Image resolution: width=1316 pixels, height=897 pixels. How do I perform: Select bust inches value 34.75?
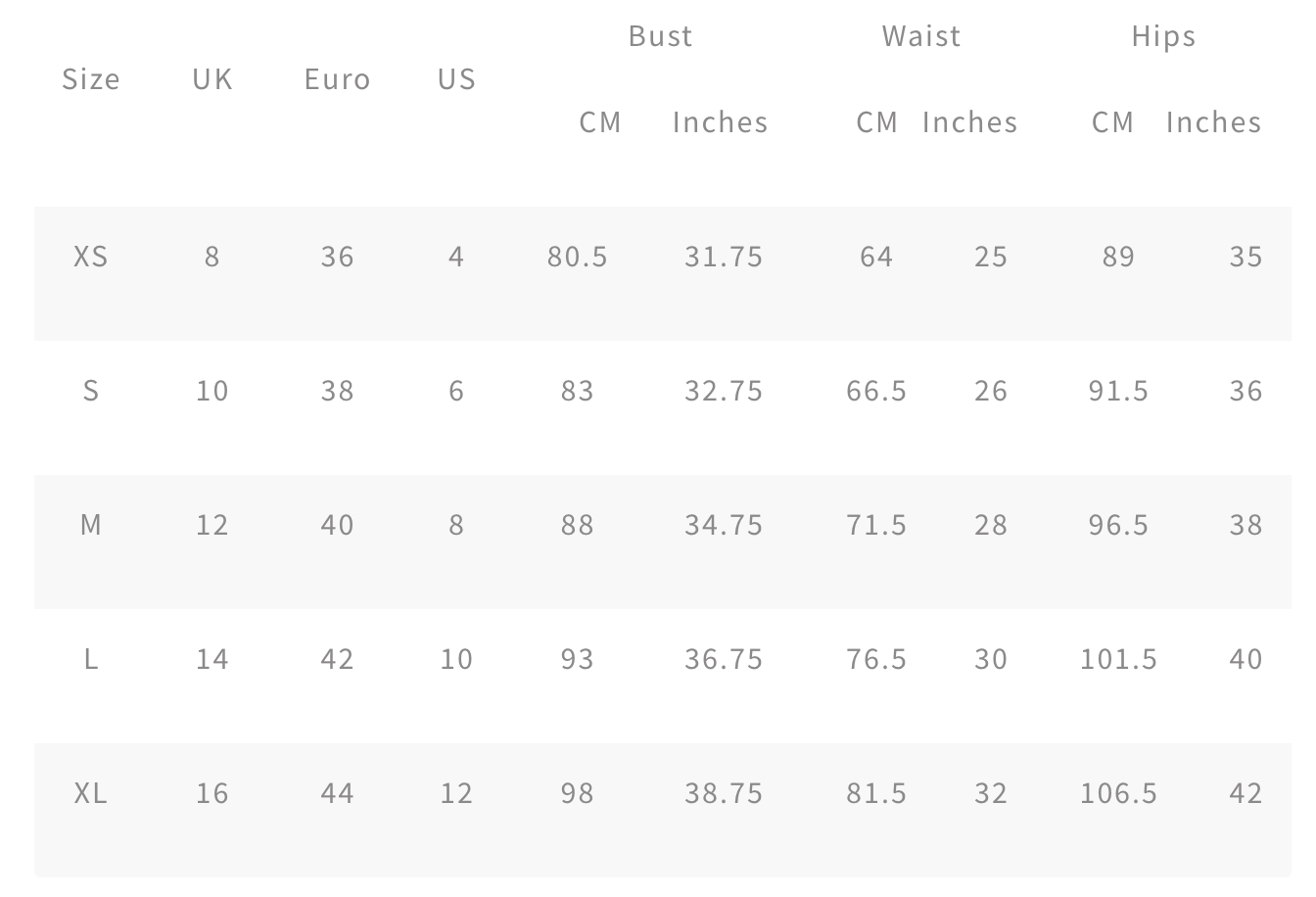click(724, 525)
